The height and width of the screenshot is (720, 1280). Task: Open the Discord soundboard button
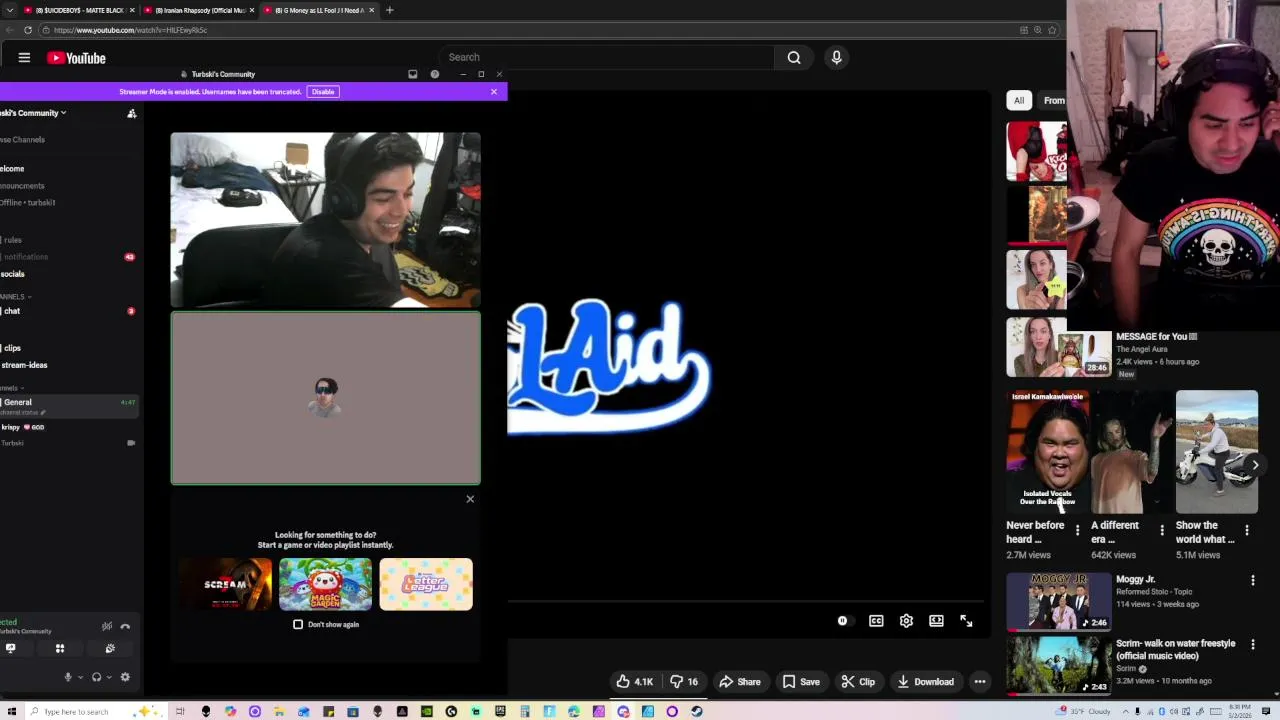(x=110, y=648)
